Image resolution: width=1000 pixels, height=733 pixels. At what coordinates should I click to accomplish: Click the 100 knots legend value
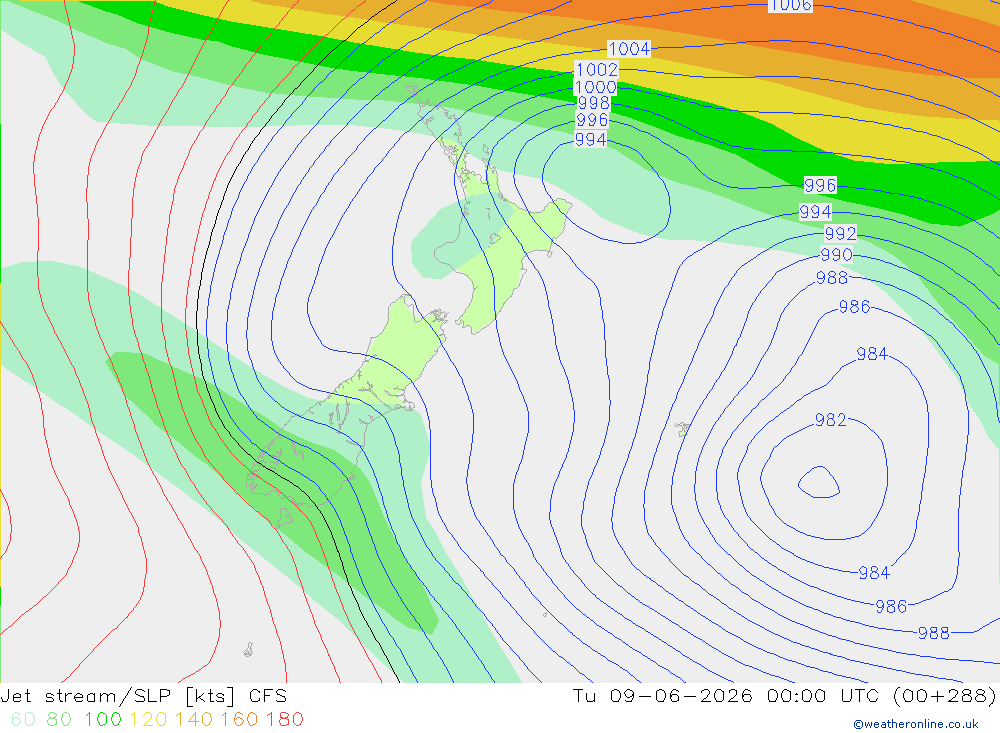(x=103, y=719)
